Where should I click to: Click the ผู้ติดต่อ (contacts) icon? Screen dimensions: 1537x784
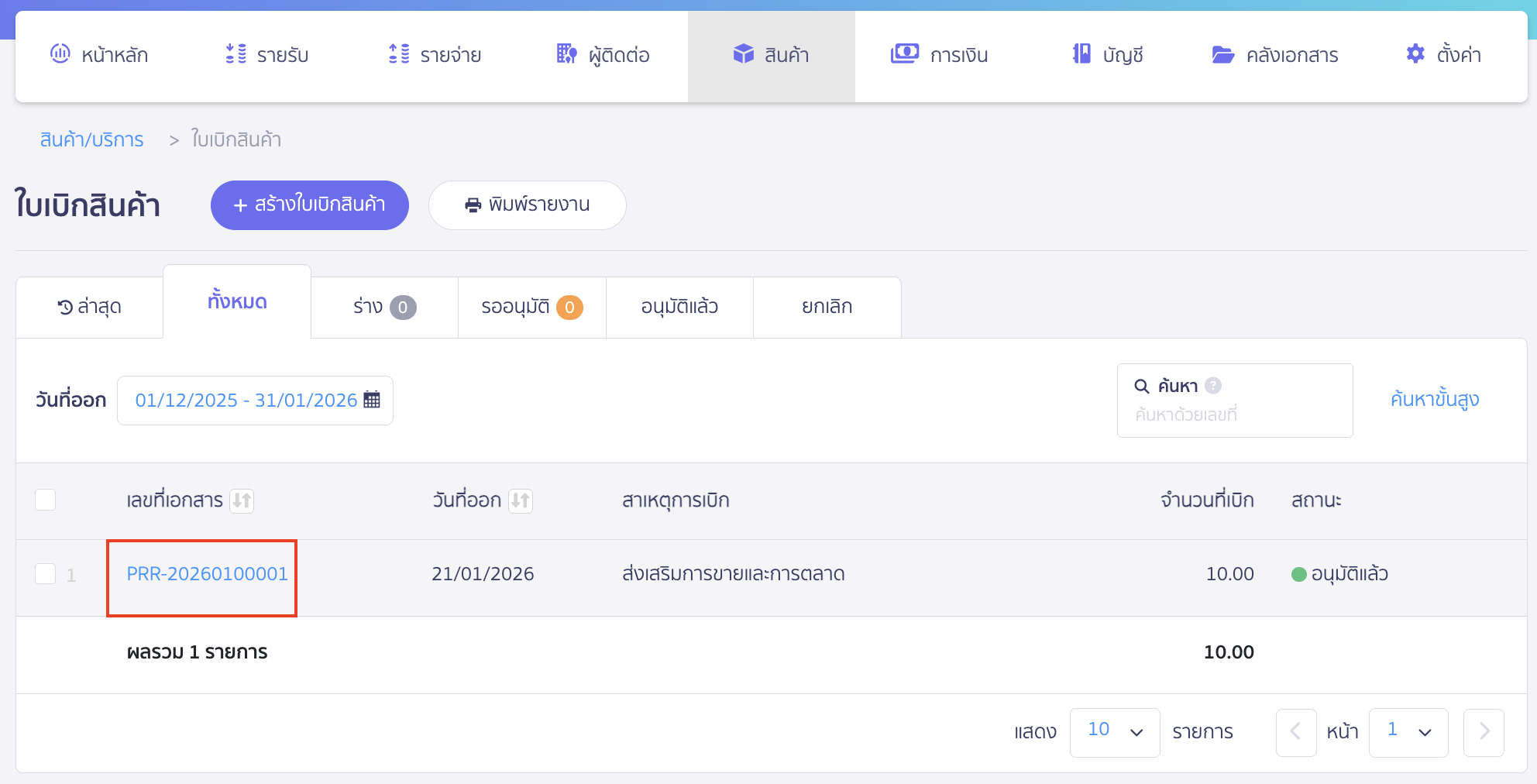click(x=566, y=54)
